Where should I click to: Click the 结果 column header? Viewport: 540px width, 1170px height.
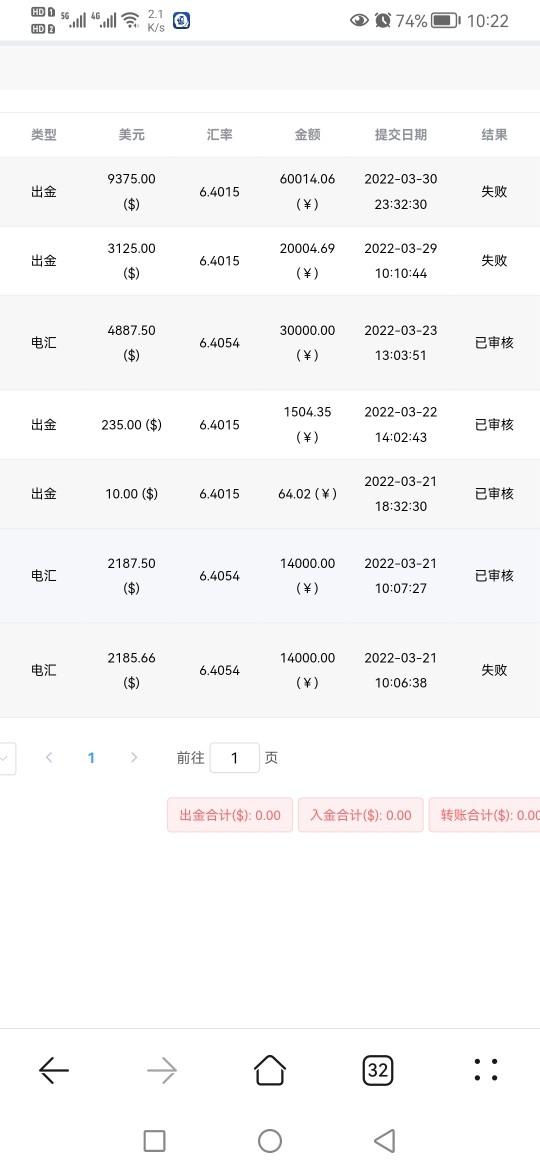494,135
